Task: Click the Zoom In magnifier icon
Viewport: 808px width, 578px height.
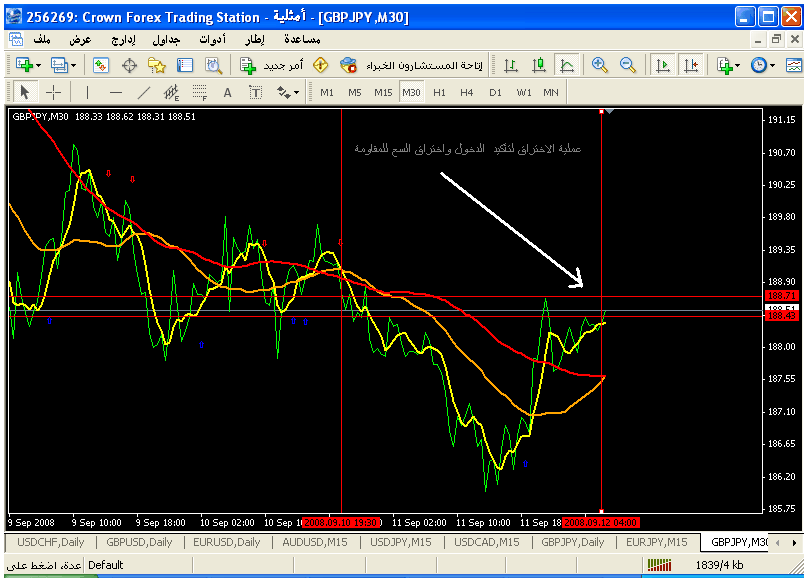Action: [x=600, y=65]
